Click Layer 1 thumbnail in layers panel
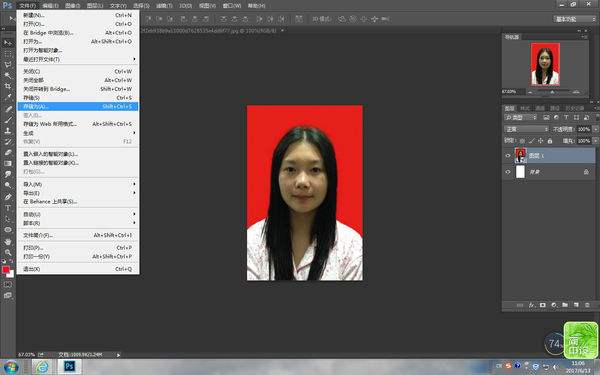 [x=520, y=155]
